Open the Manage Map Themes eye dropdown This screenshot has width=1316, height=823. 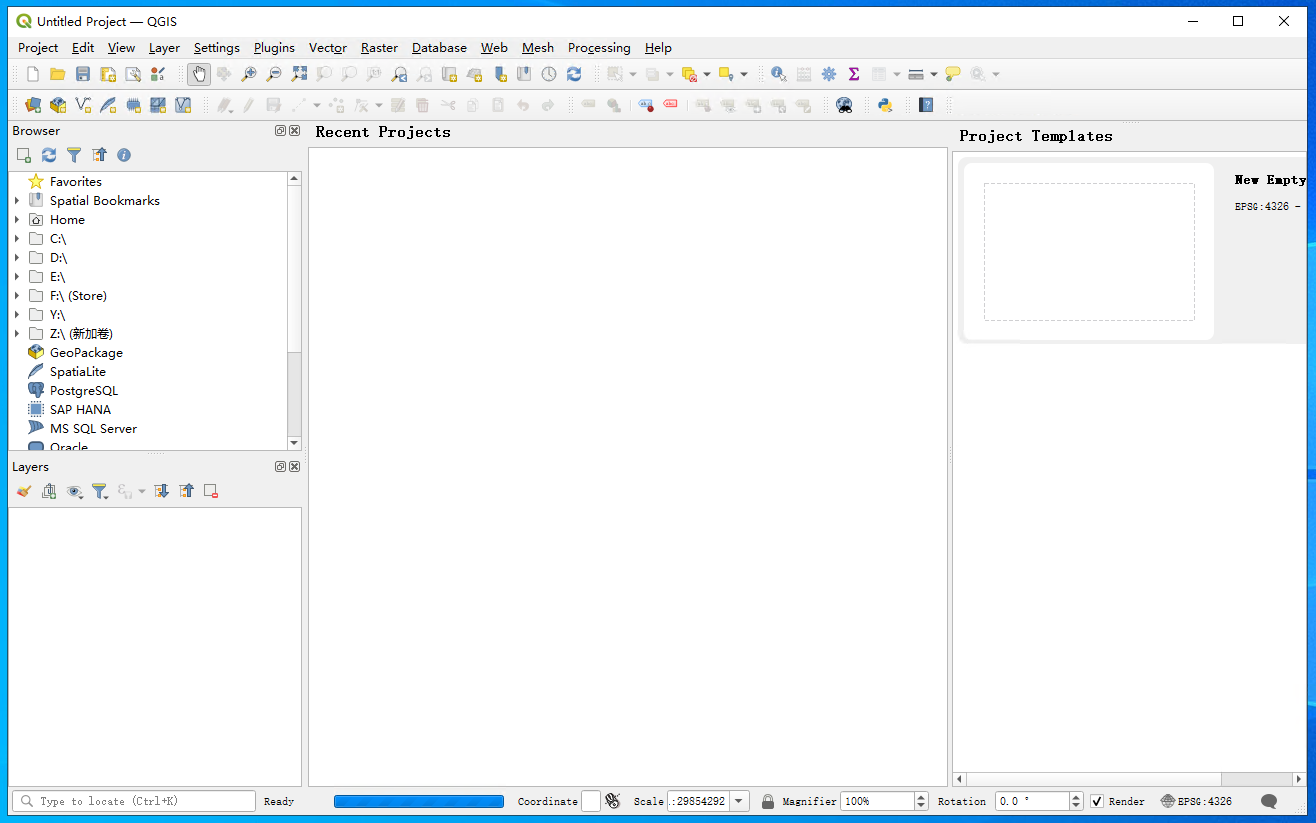pos(75,491)
